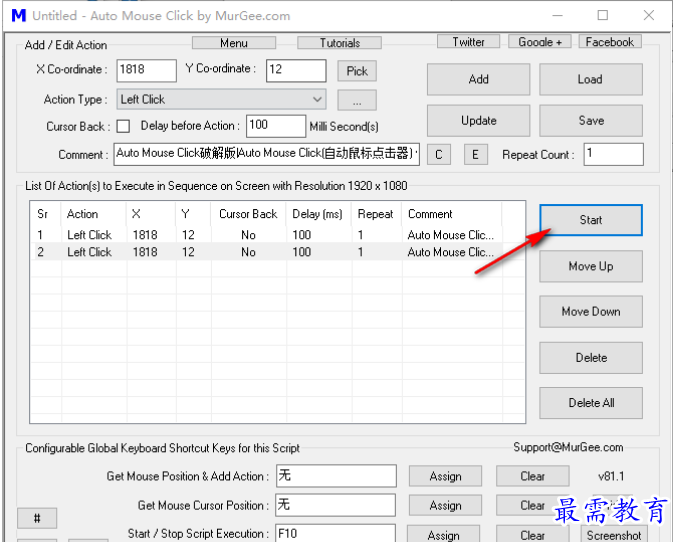Select row 1 Left Click action
The height and width of the screenshot is (542, 676).
278,235
